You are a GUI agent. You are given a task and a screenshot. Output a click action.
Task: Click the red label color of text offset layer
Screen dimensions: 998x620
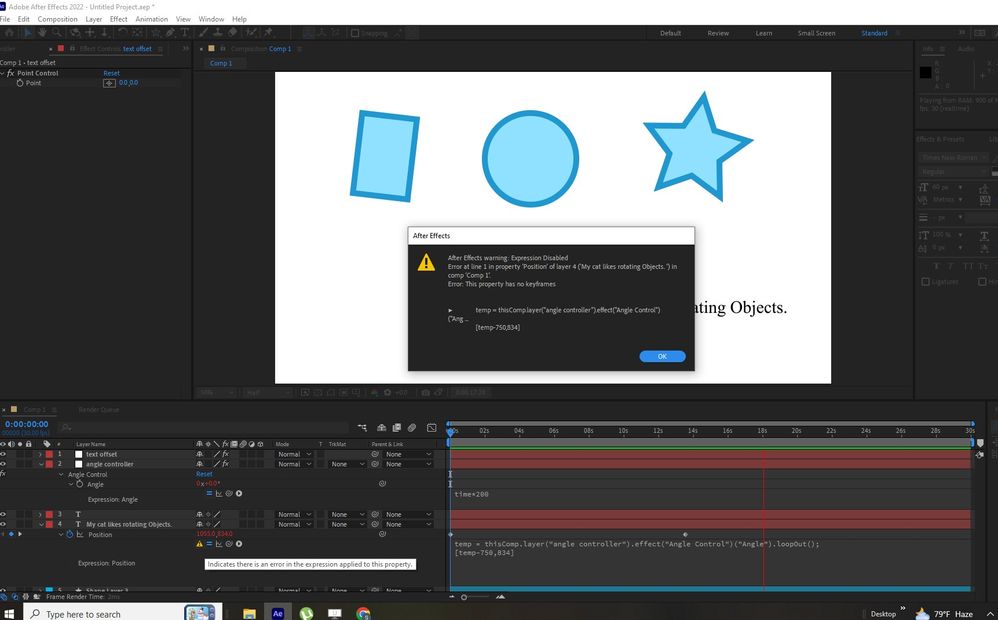[49, 454]
